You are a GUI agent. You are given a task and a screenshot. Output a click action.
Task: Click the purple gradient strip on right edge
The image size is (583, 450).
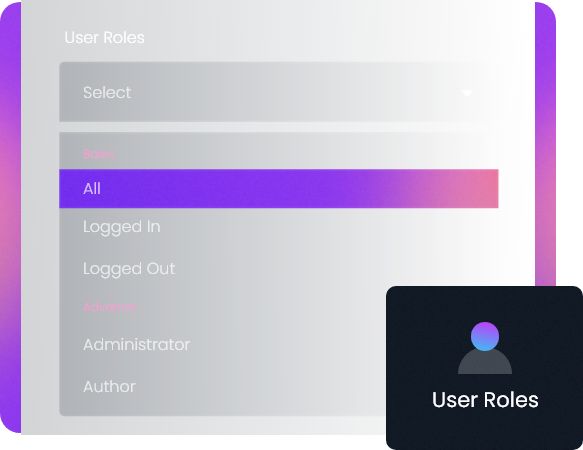pos(545,144)
